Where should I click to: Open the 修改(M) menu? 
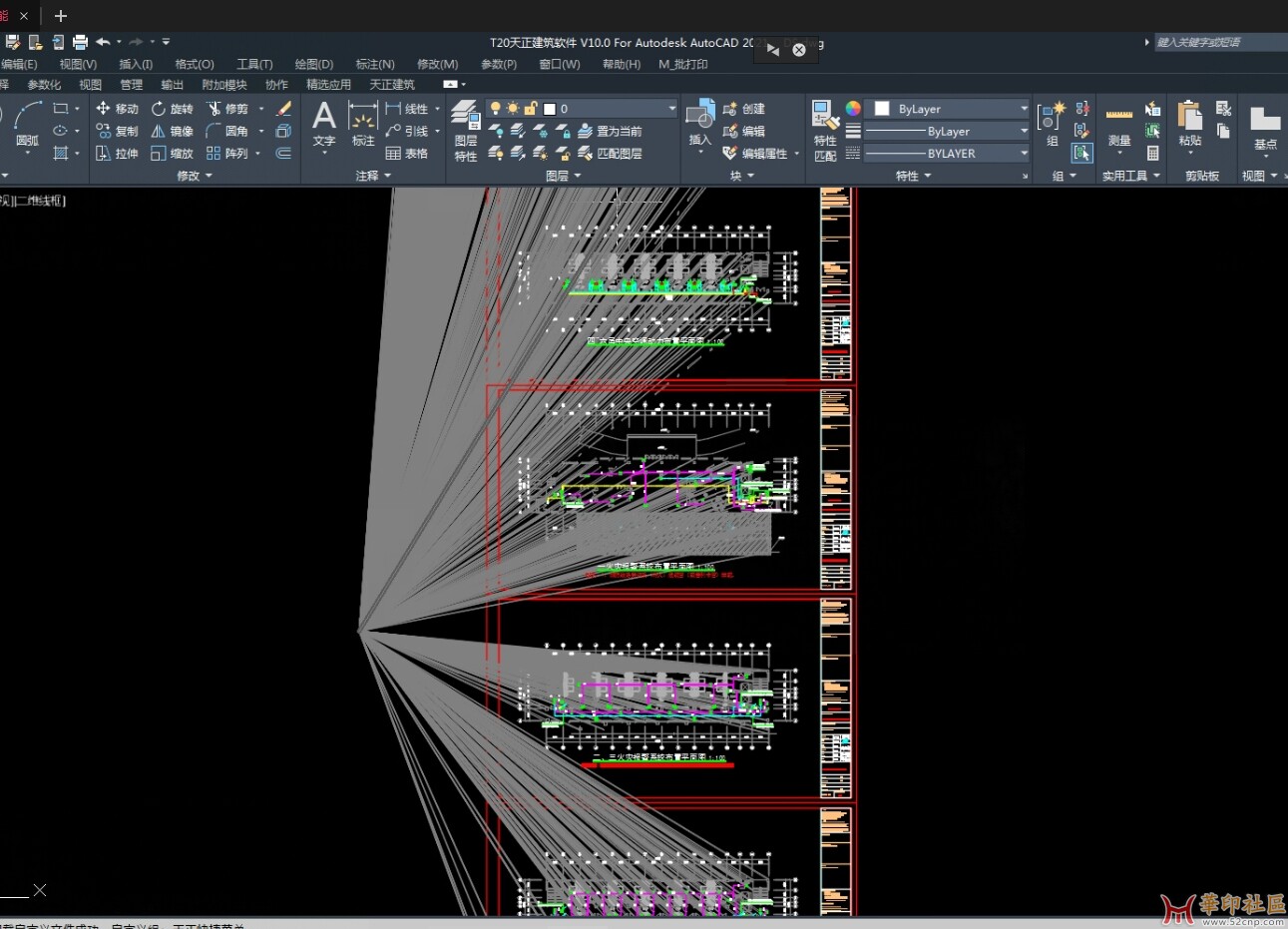[437, 64]
